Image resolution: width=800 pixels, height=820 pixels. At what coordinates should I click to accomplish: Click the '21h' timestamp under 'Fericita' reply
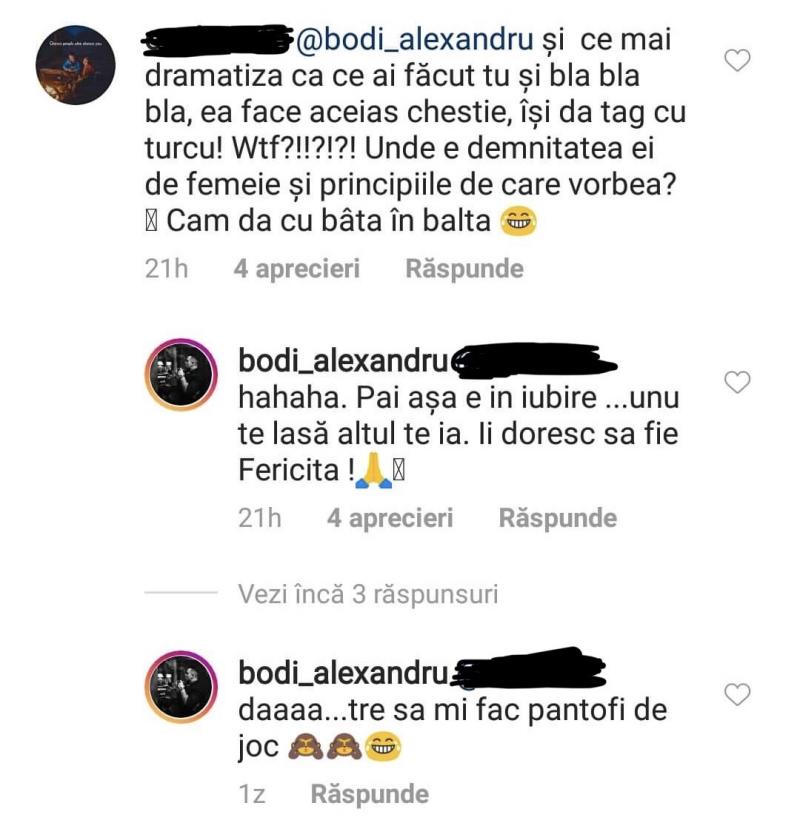[259, 518]
